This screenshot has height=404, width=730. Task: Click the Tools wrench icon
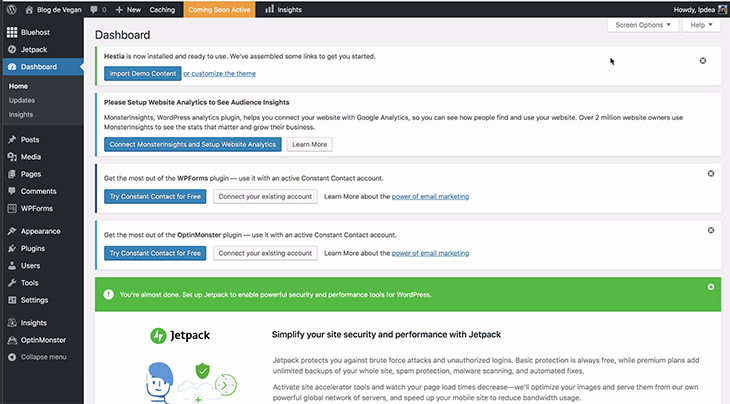[x=12, y=283]
